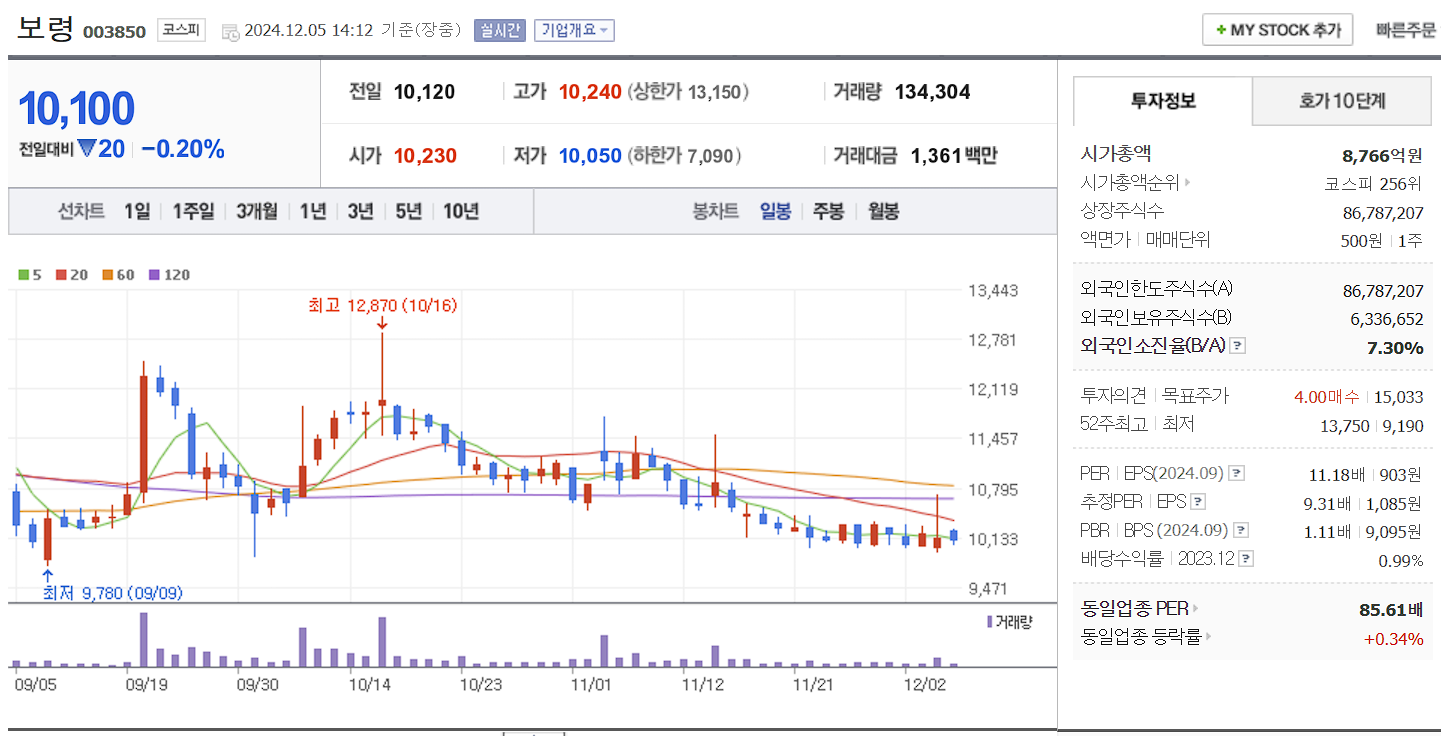
Task: Open help tooltip for PBR BPS(2024.09)
Action: 1240,530
